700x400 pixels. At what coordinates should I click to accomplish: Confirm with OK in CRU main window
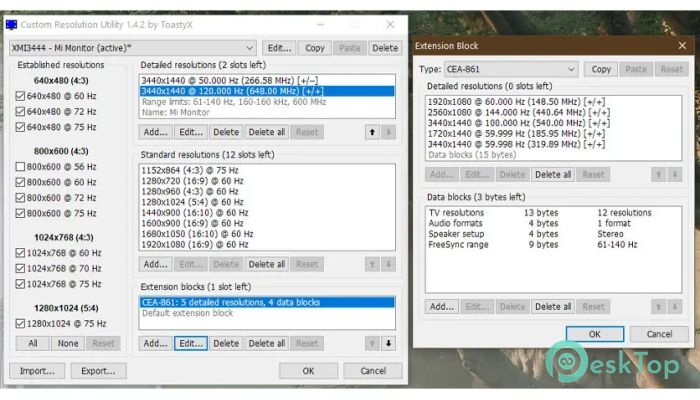[x=308, y=371]
